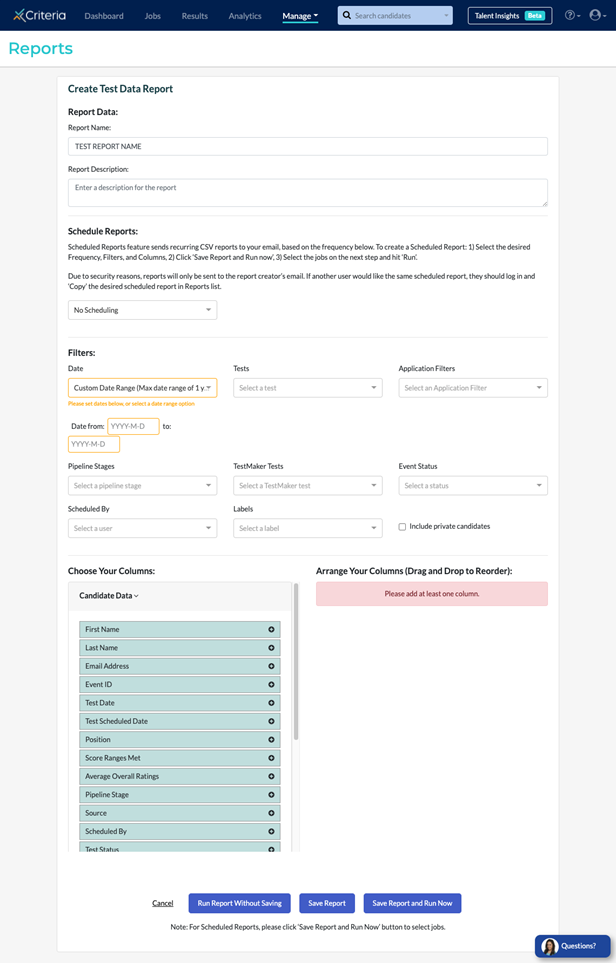Open the Event Status dropdown

[473, 486]
